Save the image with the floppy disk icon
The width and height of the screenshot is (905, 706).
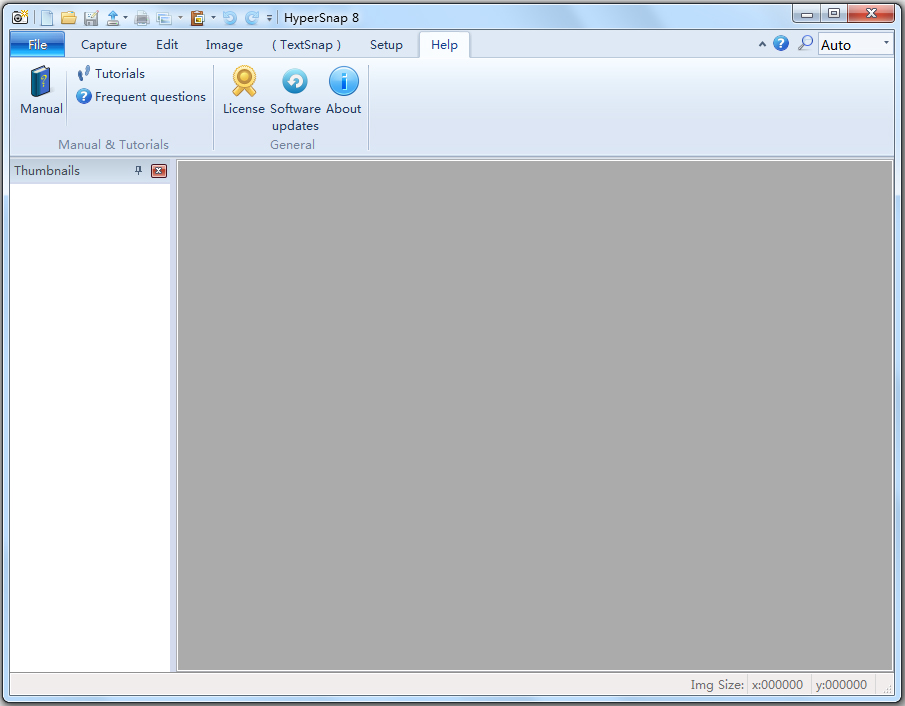pos(91,18)
